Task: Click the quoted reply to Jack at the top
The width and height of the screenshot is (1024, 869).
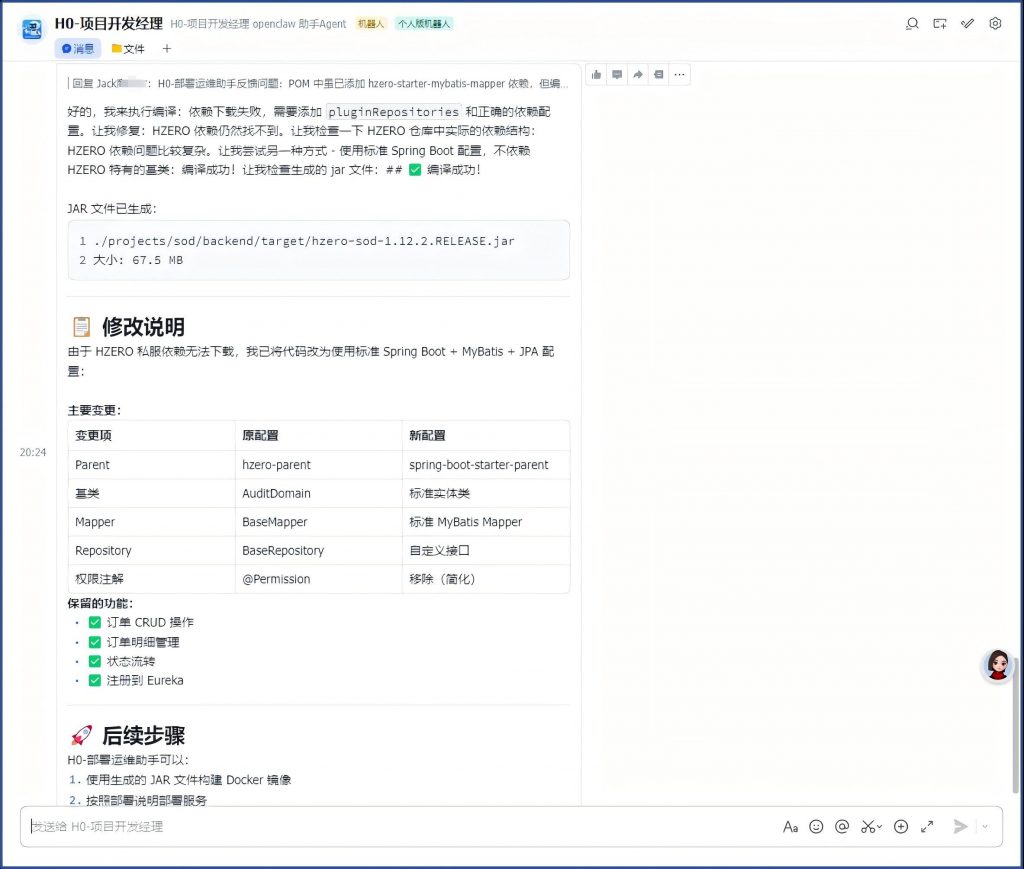Action: pyautogui.click(x=320, y=84)
